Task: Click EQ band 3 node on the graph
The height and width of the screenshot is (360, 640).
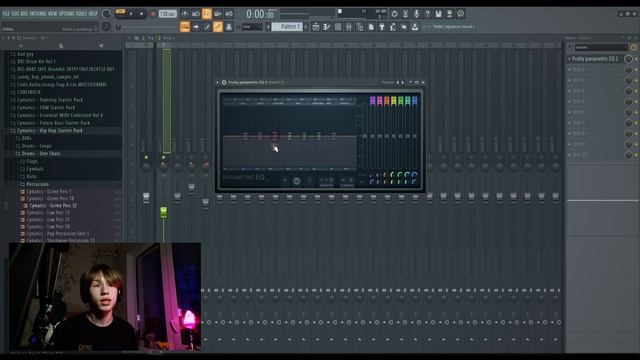Action: [x=275, y=136]
